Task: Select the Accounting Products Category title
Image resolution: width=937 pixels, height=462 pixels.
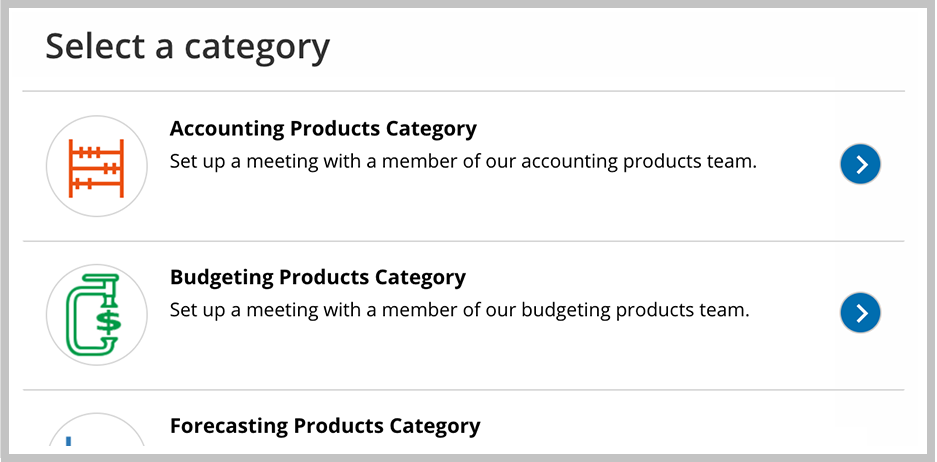Action: [323, 129]
